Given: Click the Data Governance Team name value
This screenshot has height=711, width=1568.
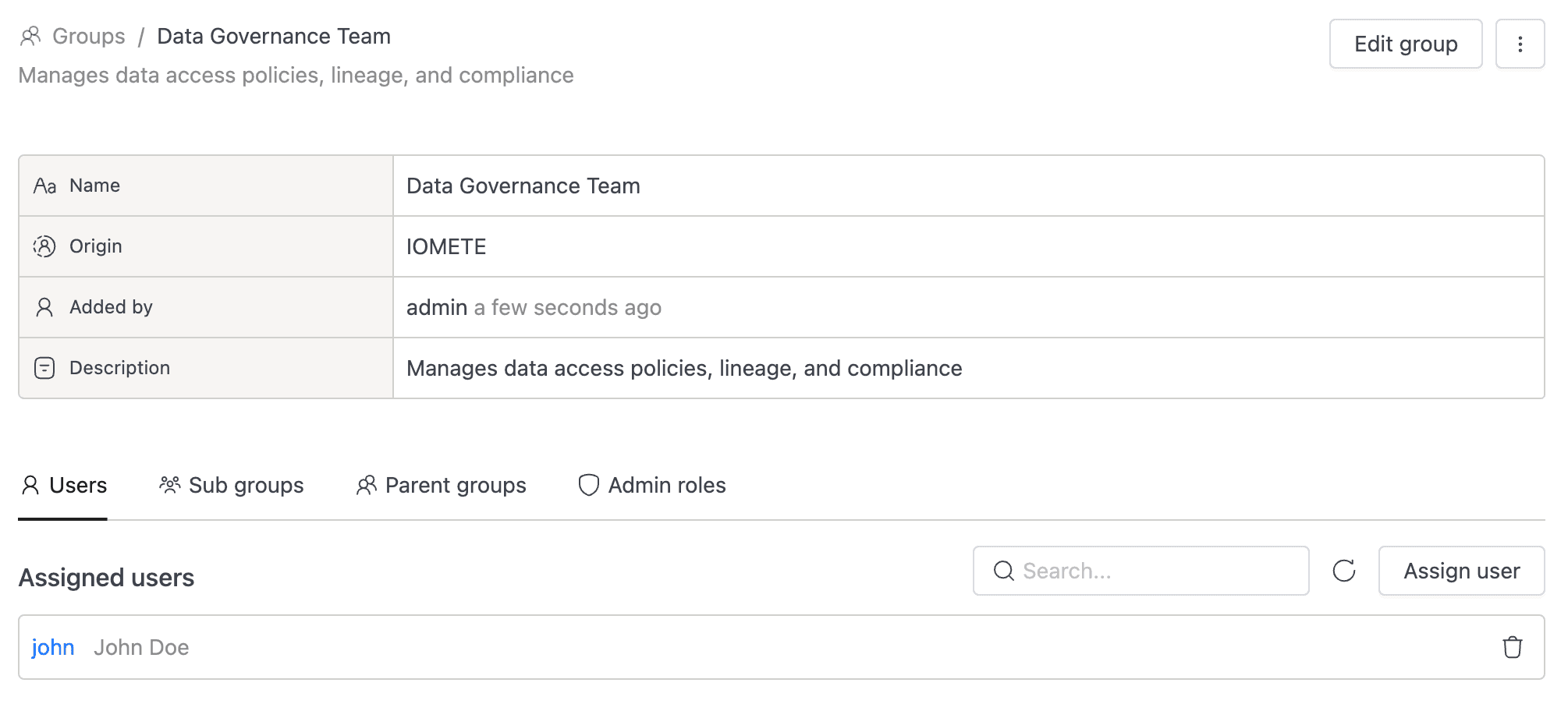Looking at the screenshot, I should coord(523,186).
